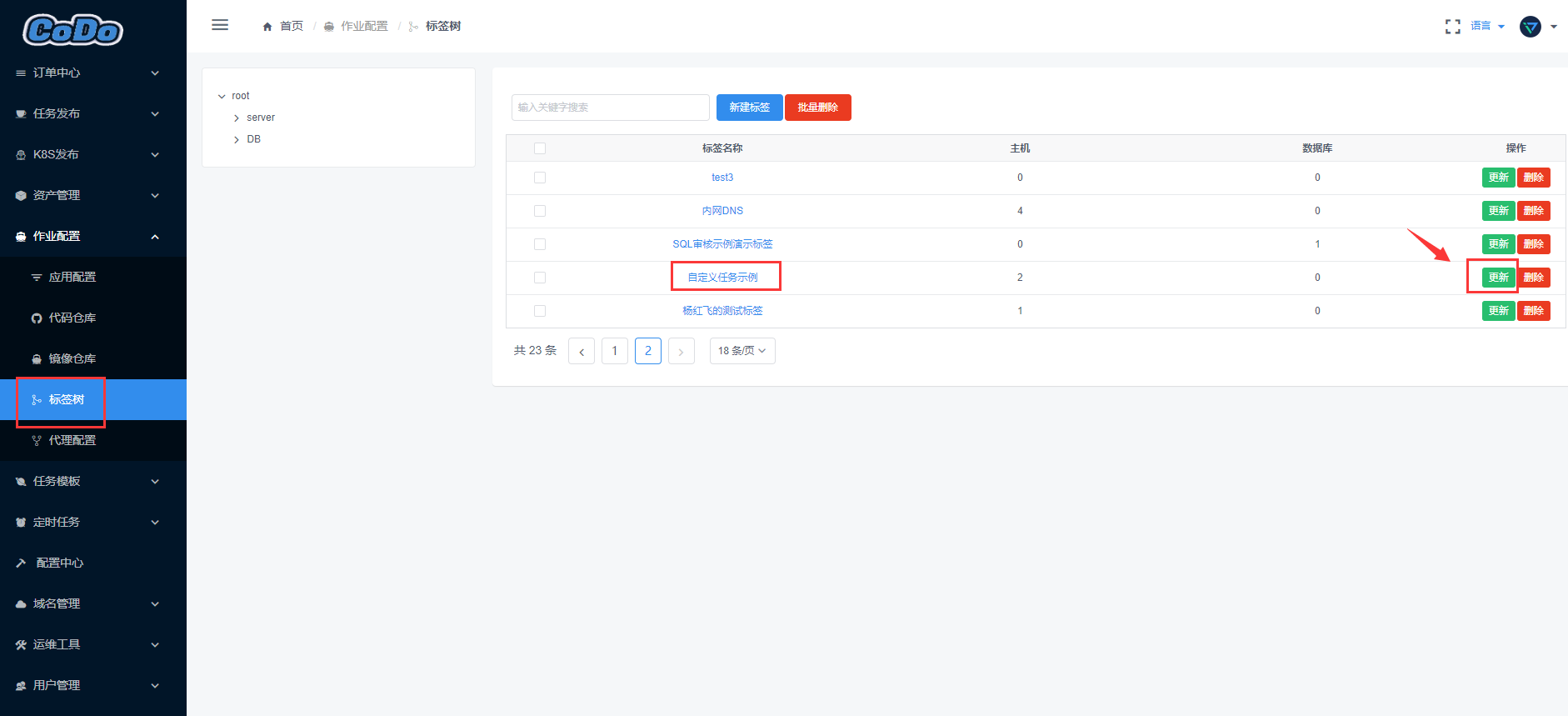Screen dimensions: 1568x716
Task: Click 更新 for SQL审核示例演示标签 row
Action: pyautogui.click(x=1499, y=244)
